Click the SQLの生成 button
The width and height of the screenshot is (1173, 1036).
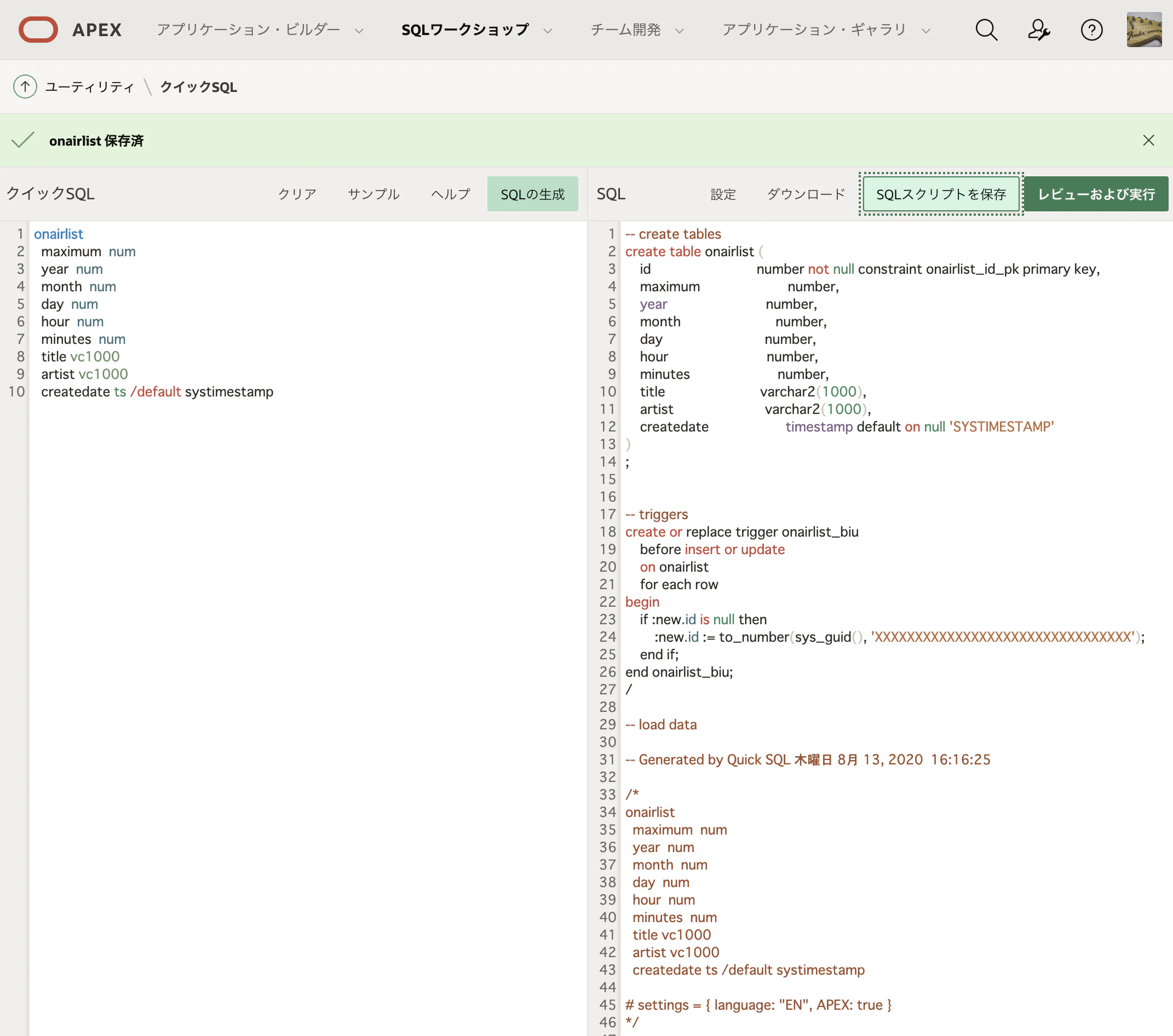[x=532, y=194]
